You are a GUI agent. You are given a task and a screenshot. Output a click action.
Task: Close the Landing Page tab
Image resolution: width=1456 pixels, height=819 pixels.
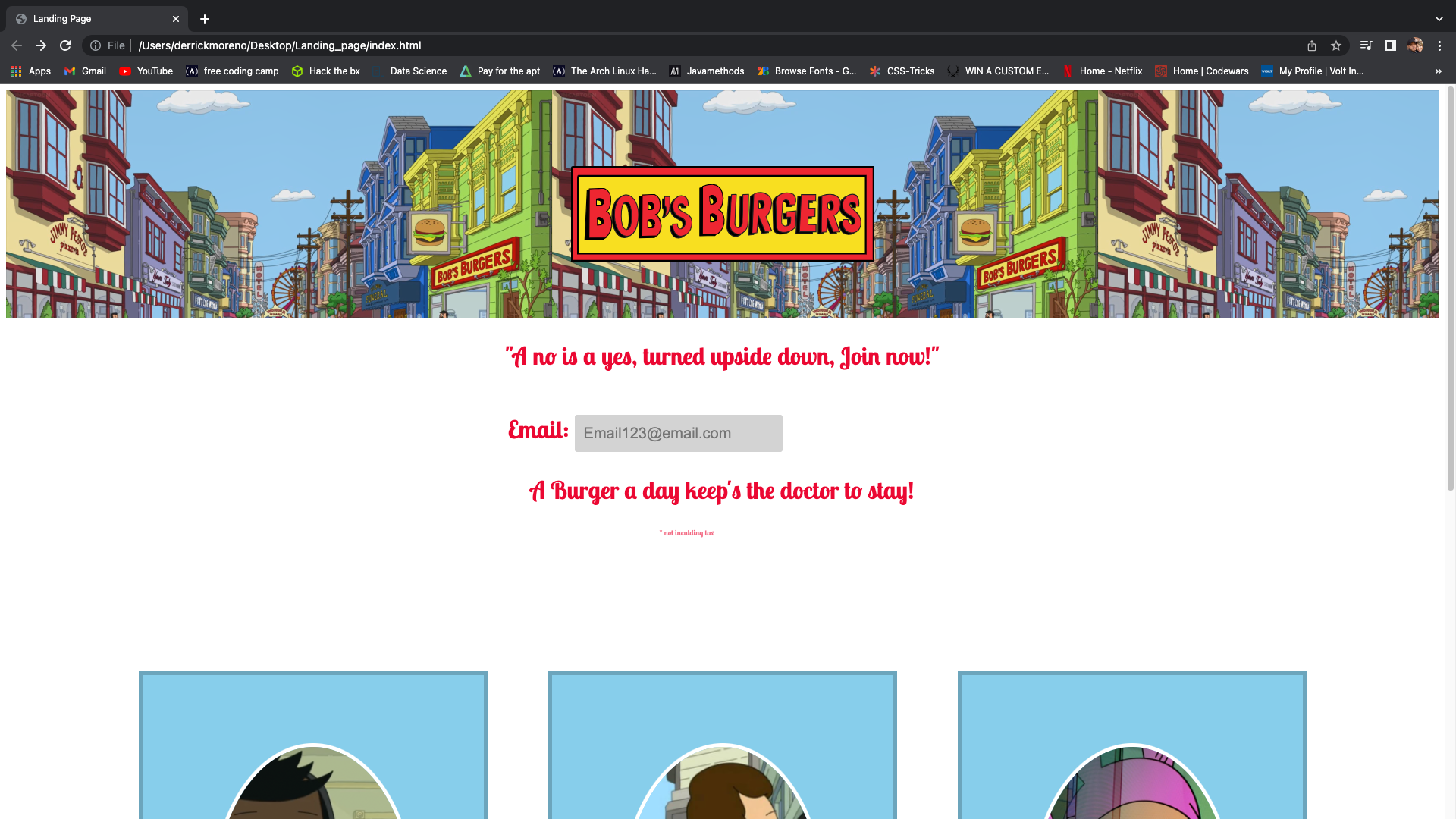point(176,19)
